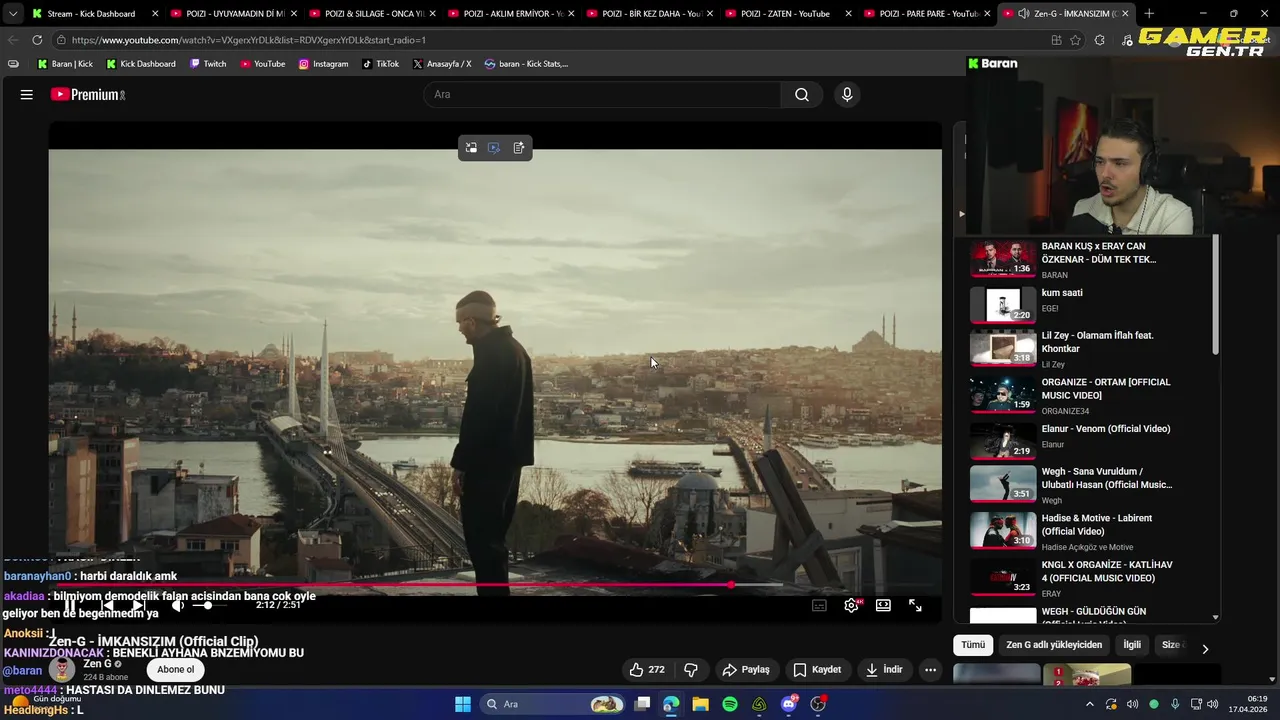The height and width of the screenshot is (720, 1280).
Task: Open browser extensions puzzle icon
Action: (x=1099, y=40)
